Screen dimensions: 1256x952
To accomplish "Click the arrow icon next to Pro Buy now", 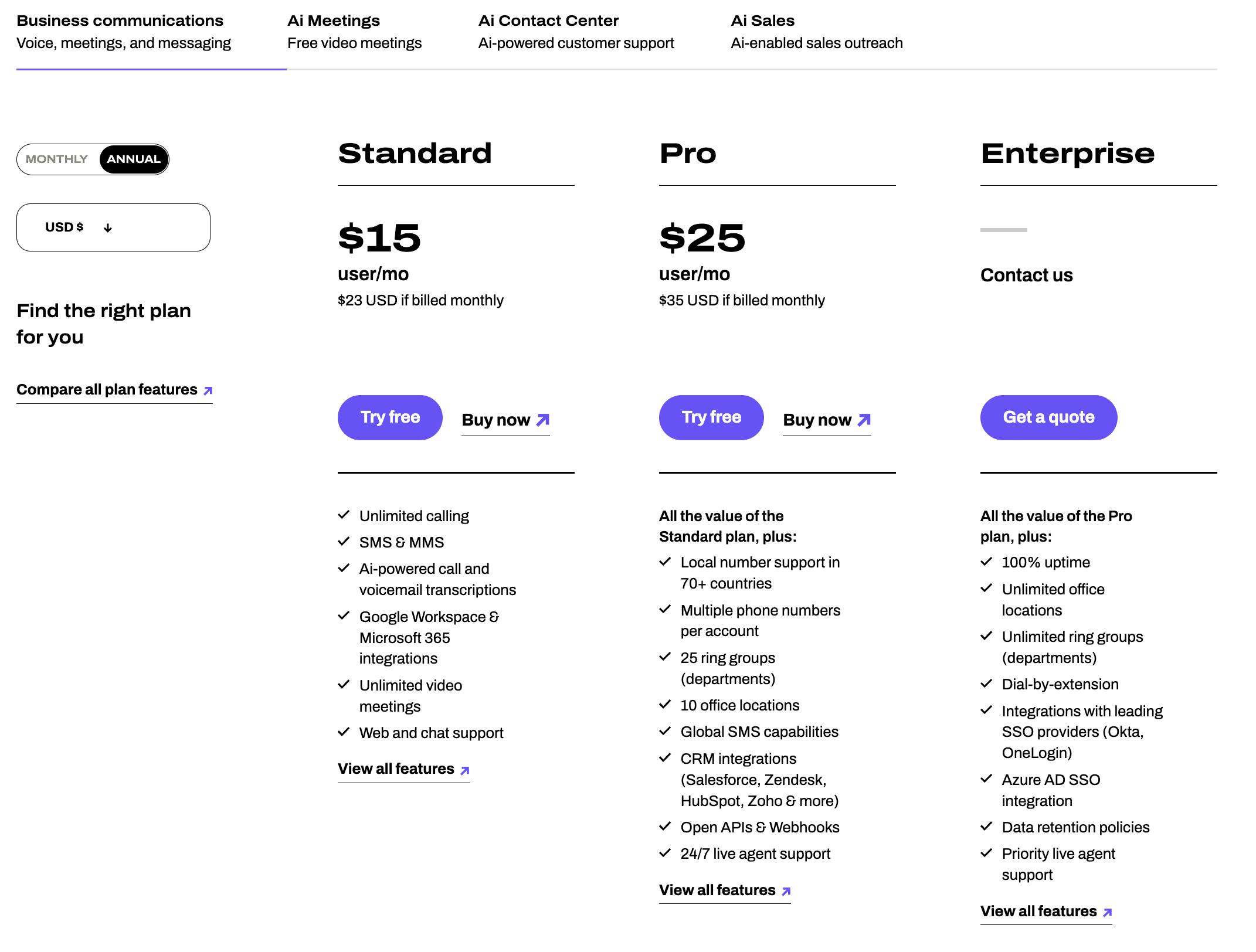I will (864, 420).
